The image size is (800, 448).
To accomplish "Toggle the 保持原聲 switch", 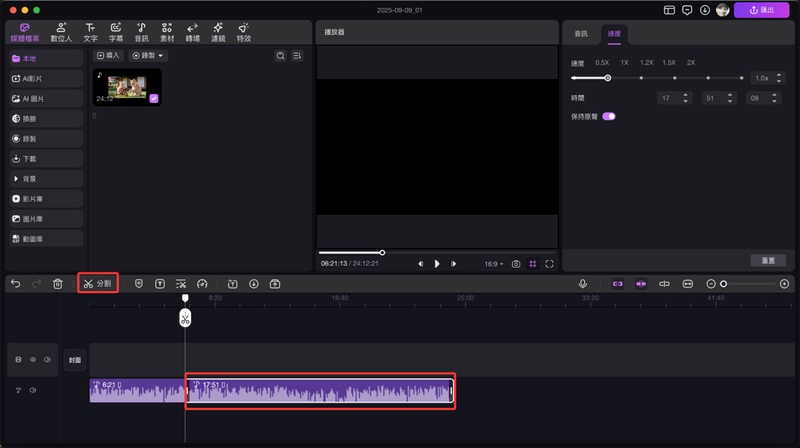I will click(608, 116).
